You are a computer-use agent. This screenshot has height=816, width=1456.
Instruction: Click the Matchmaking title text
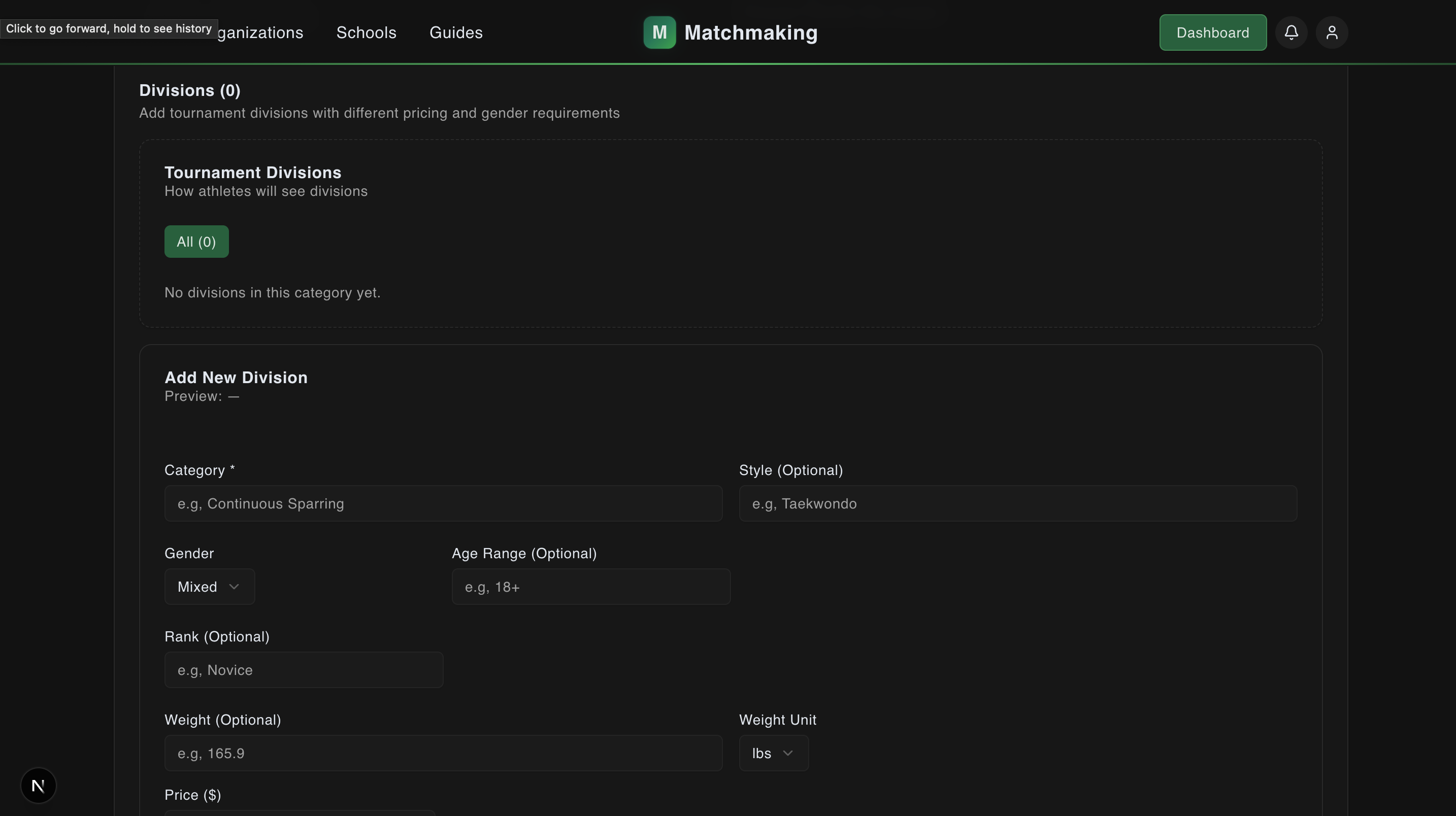(751, 32)
